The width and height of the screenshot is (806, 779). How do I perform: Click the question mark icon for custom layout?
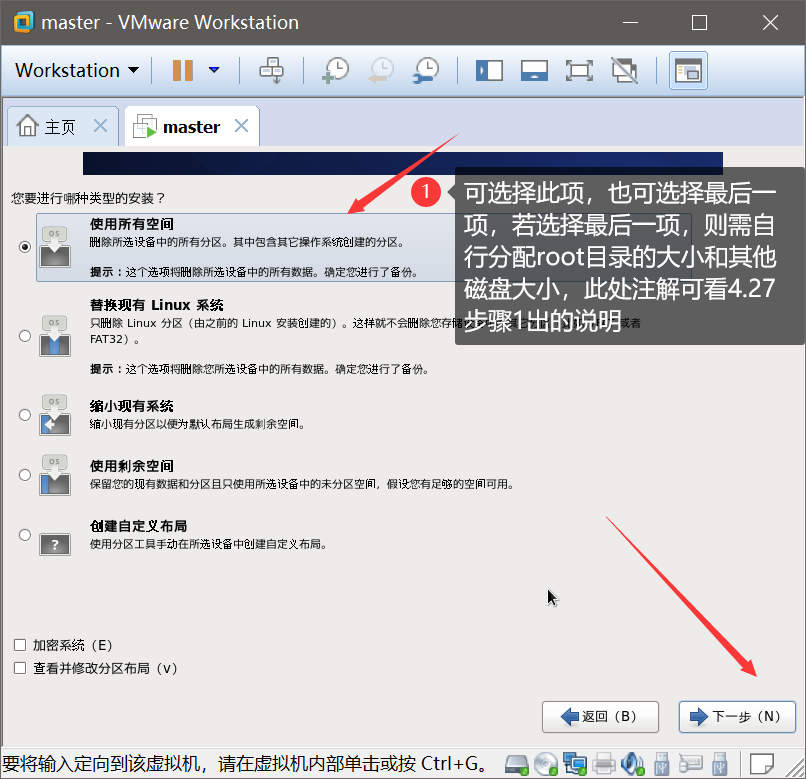click(x=55, y=544)
